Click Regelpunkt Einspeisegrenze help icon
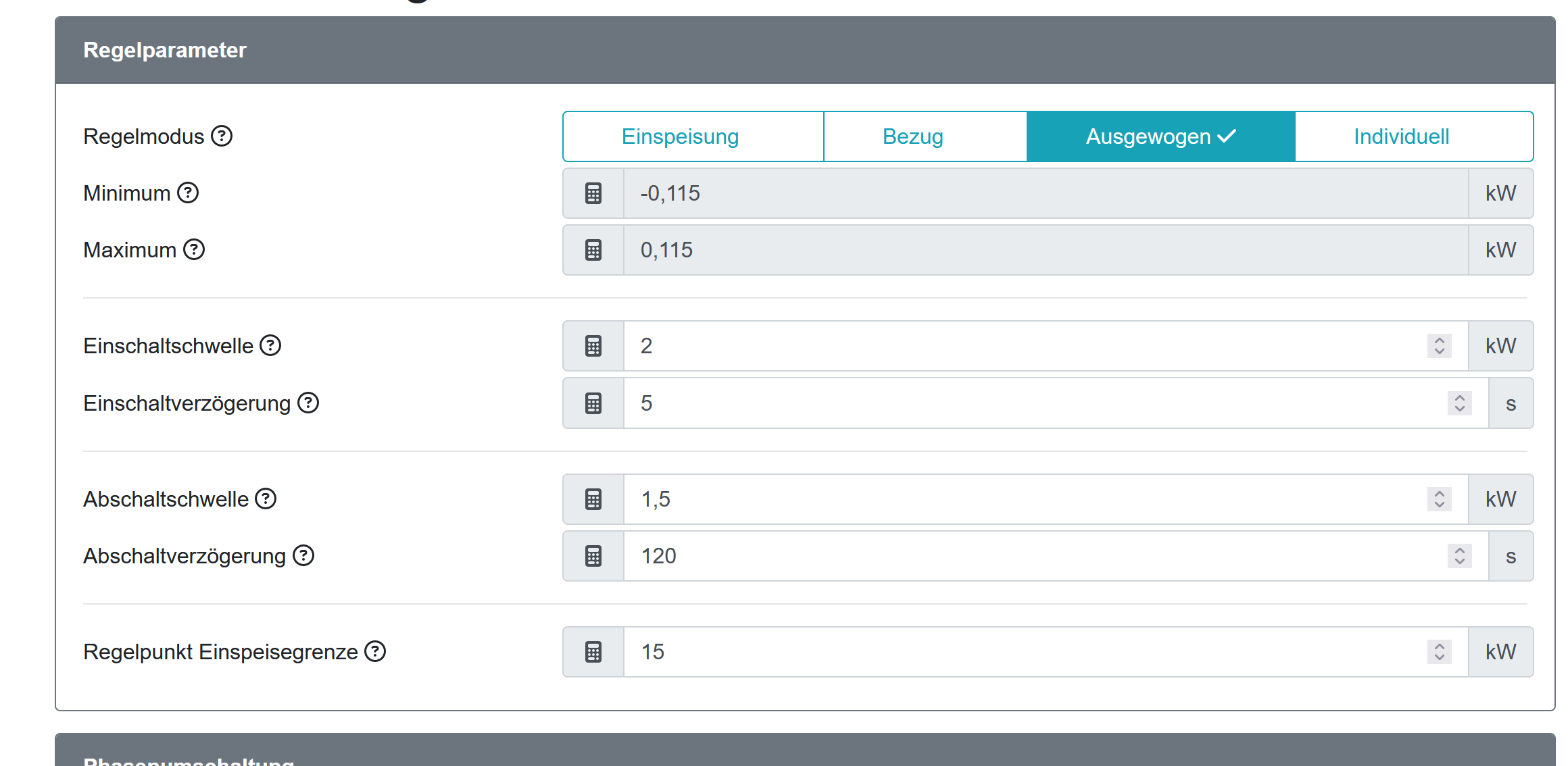The width and height of the screenshot is (1568, 766). (x=375, y=652)
